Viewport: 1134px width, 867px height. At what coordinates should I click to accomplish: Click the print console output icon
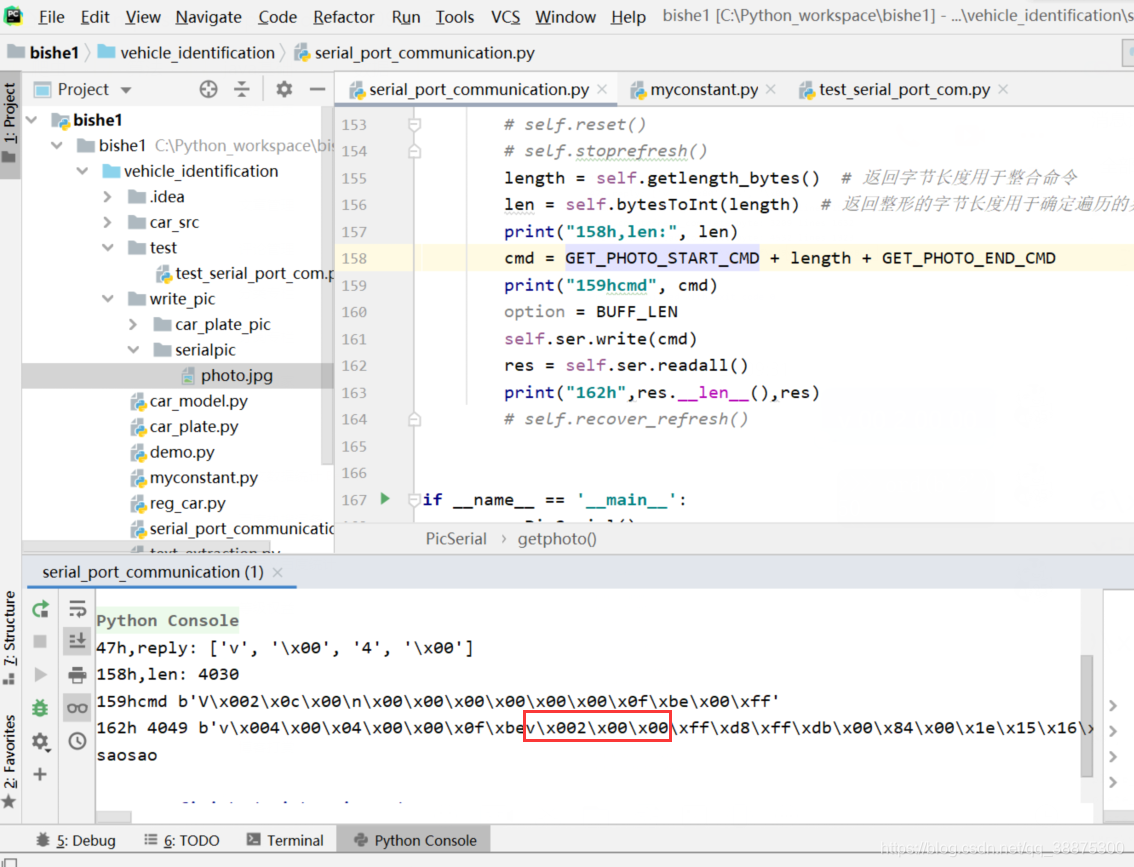click(77, 675)
